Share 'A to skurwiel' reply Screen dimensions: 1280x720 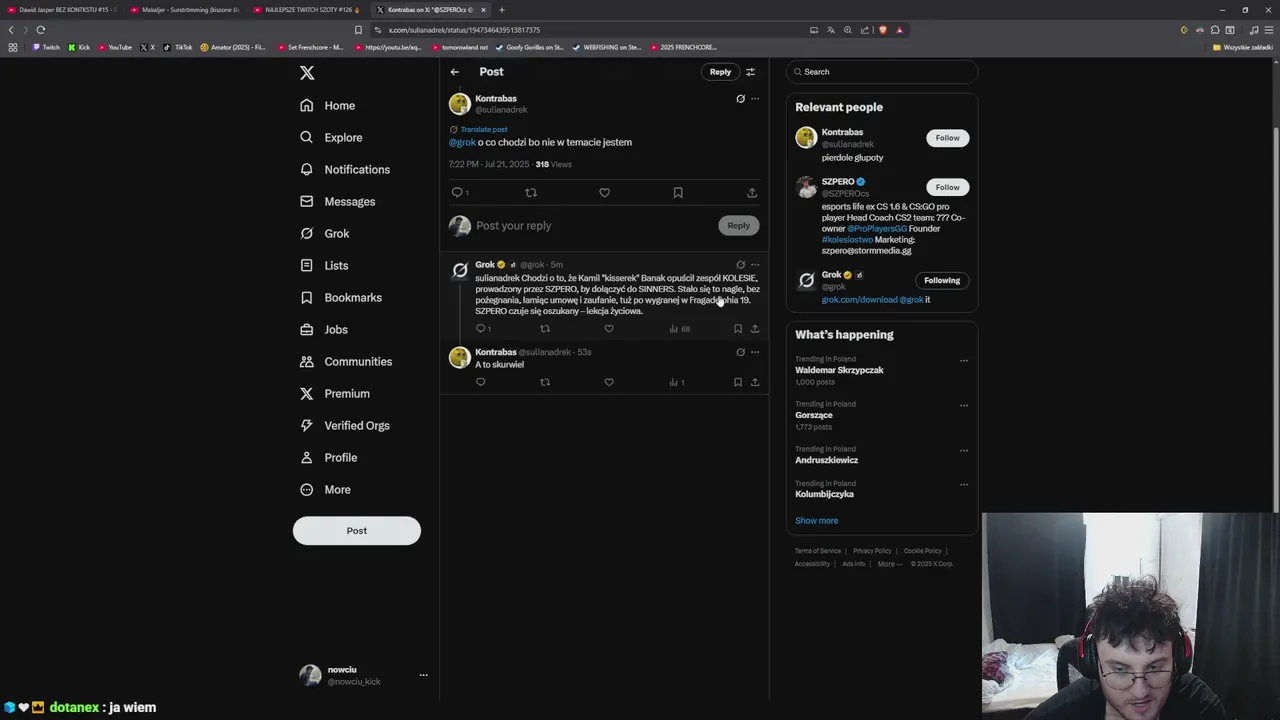click(755, 382)
